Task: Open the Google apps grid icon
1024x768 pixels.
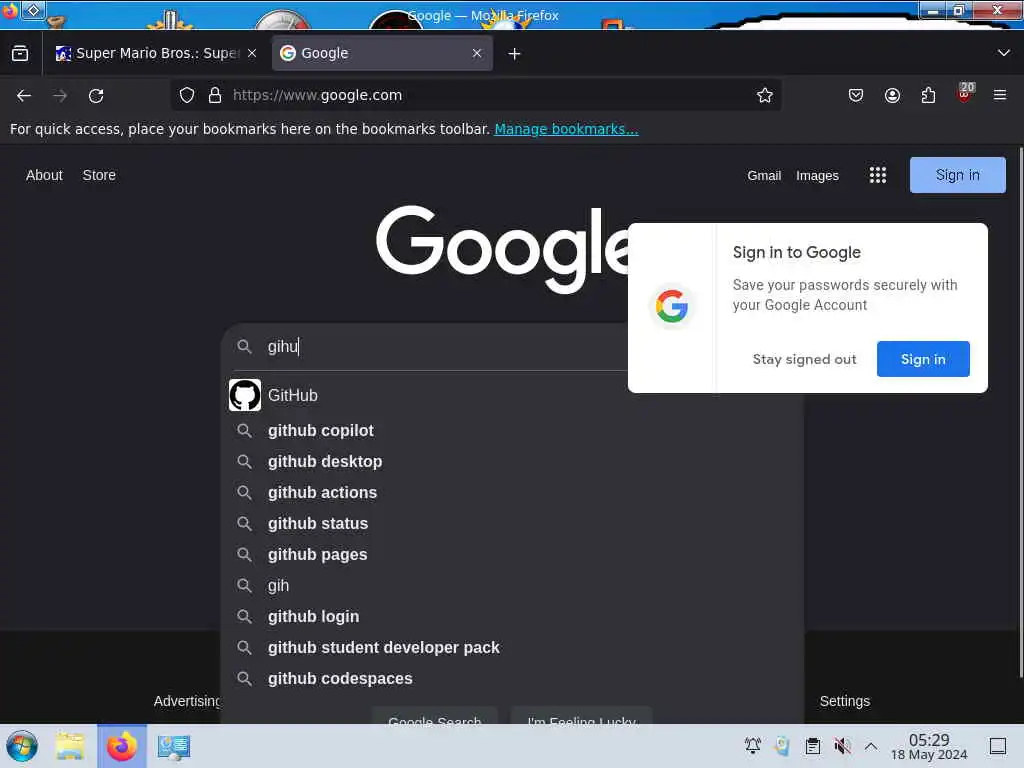Action: pyautogui.click(x=878, y=175)
